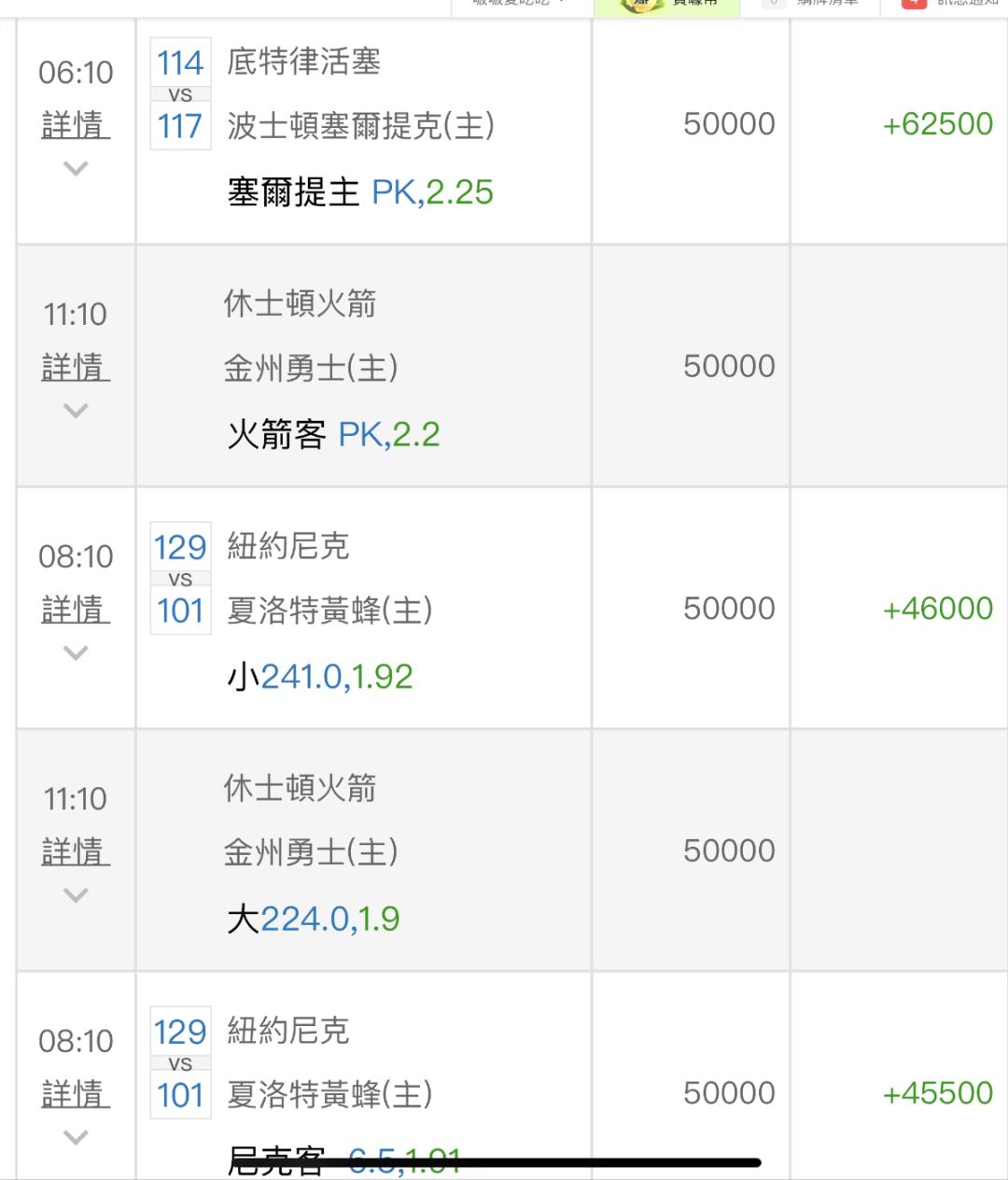Open the 購牌清單 tab at the top

810,5
